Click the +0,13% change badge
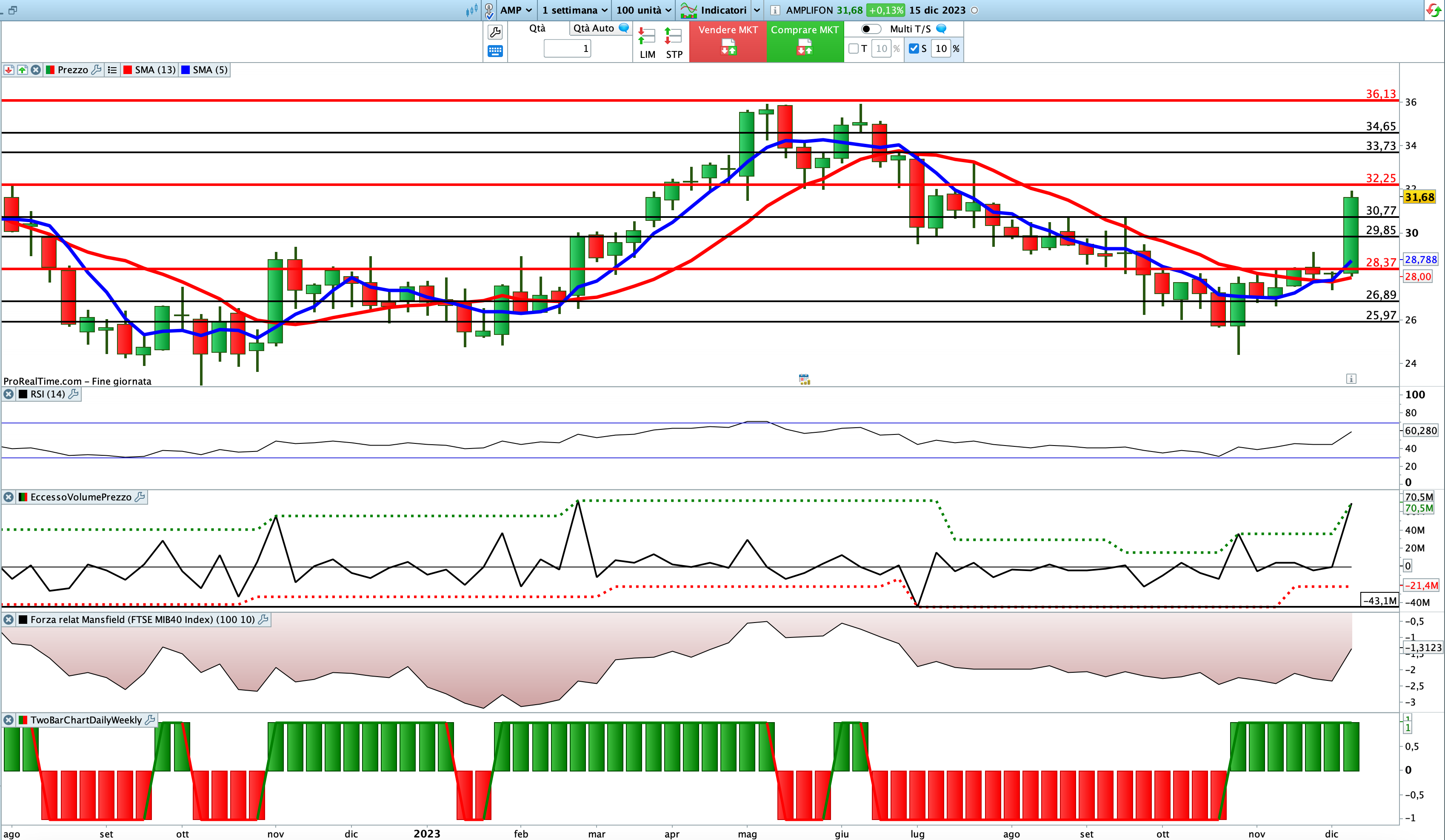Screen dimensions: 1445x840 (x=885, y=10)
